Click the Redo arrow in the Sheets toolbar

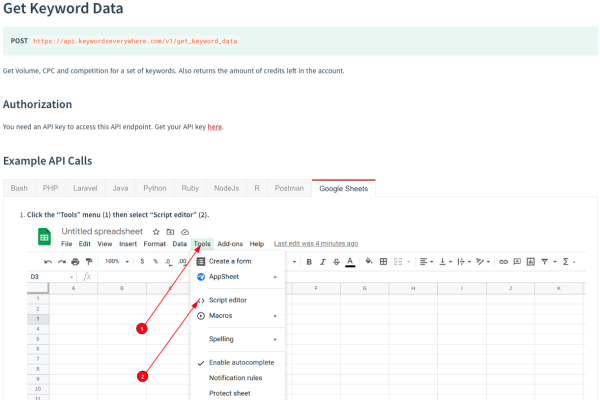tap(62, 262)
